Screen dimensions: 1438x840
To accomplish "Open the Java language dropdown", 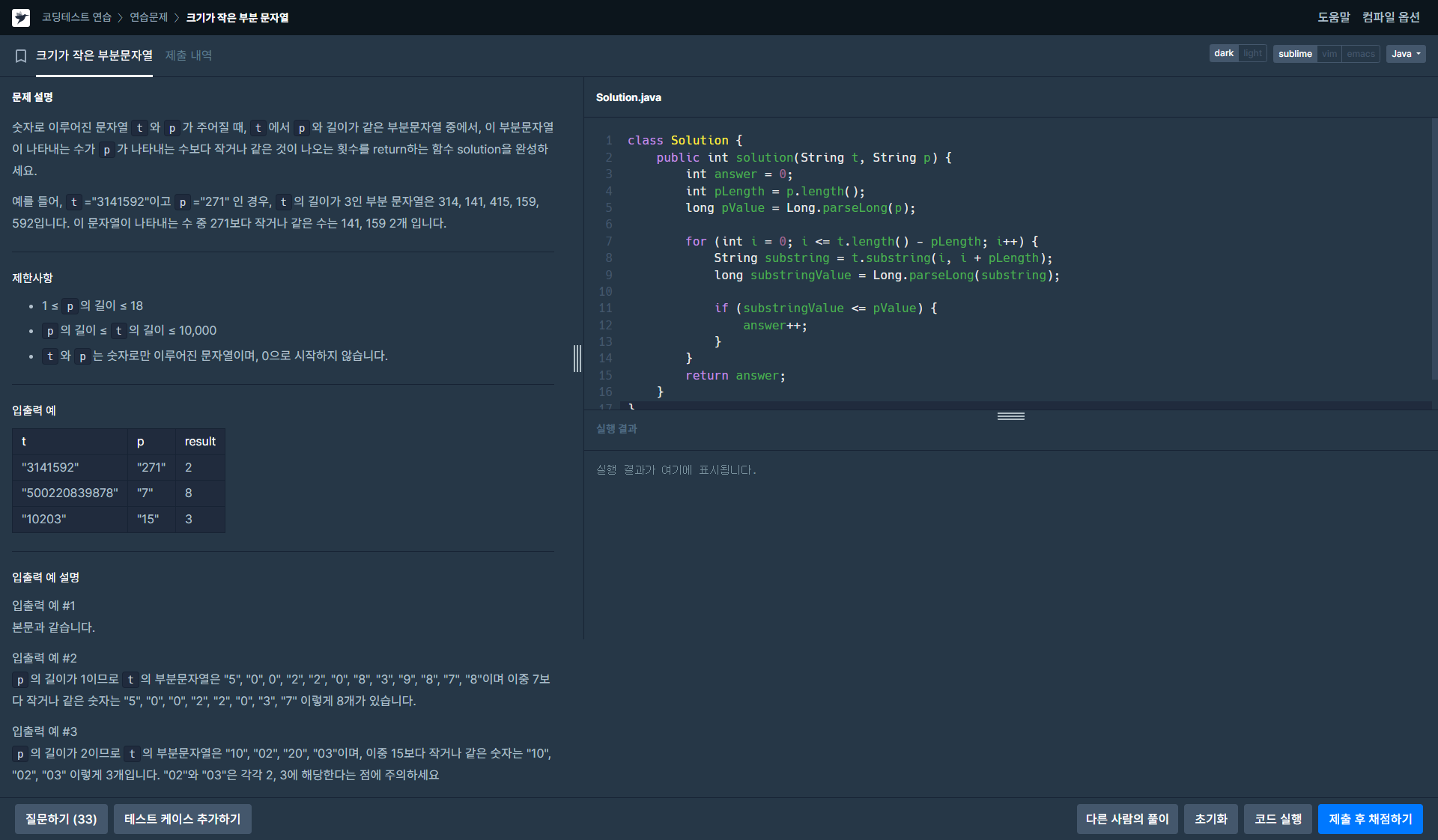I will (1406, 54).
